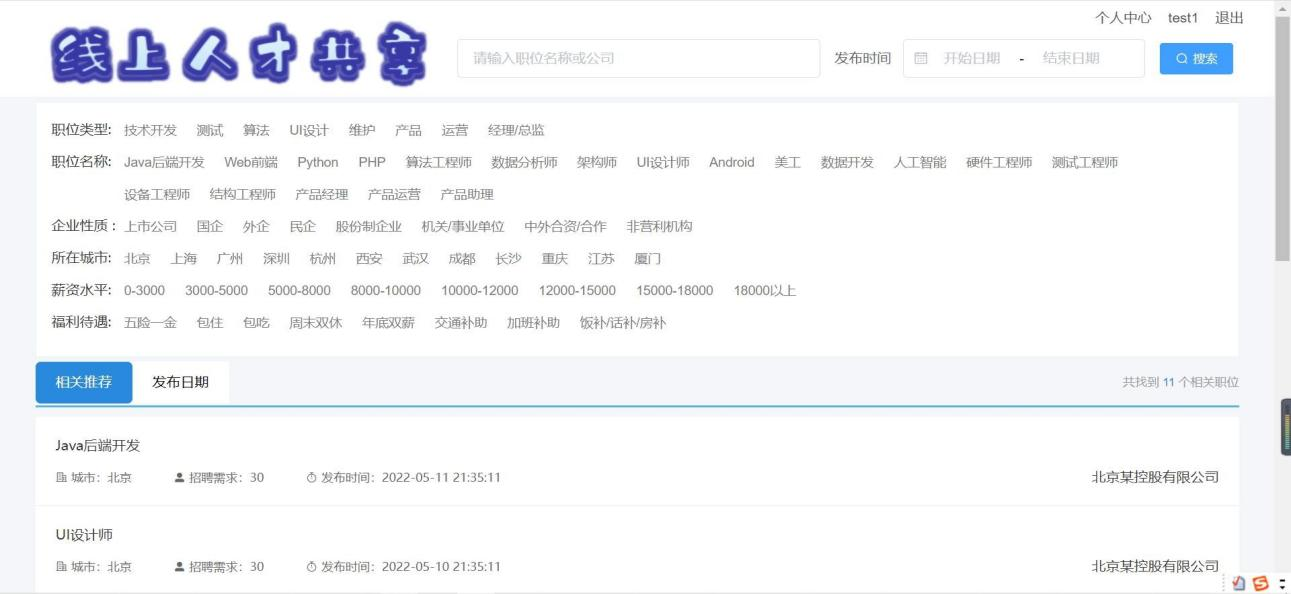Filter job type by 测试
Viewport: 1291px width, 594px height.
(x=210, y=131)
